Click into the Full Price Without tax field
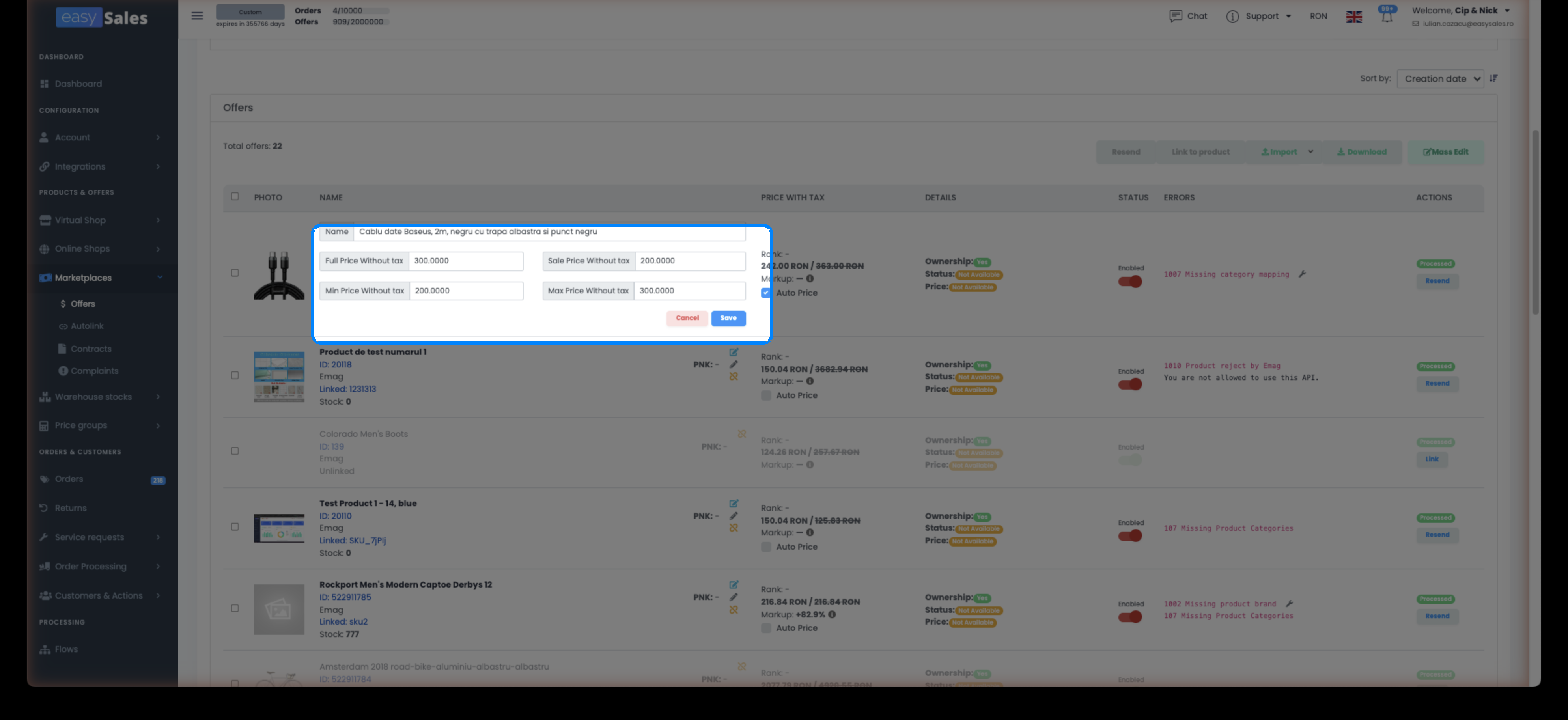1568x720 pixels. tap(466, 261)
